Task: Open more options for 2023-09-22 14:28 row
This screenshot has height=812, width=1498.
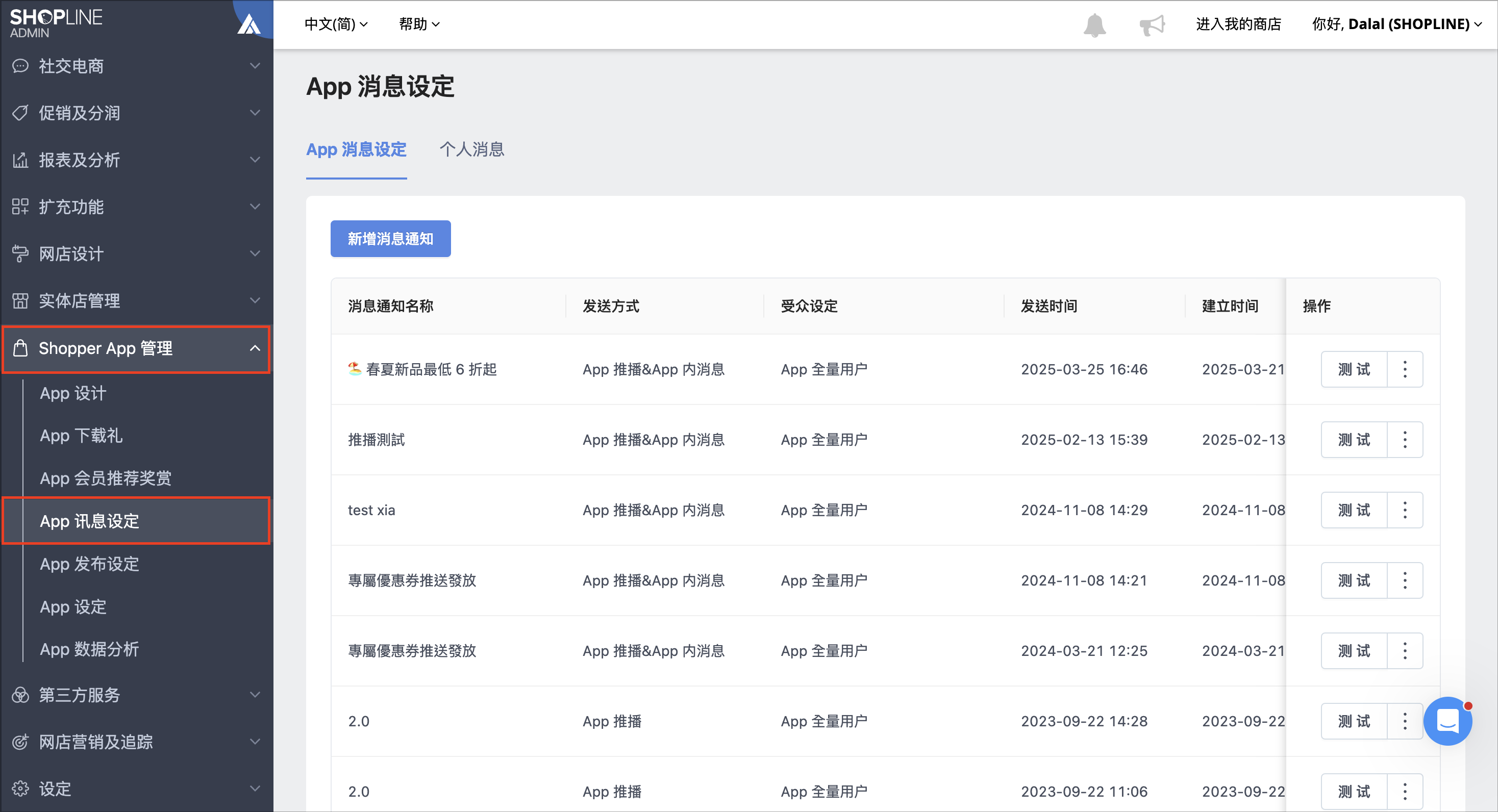Action: pos(1404,721)
